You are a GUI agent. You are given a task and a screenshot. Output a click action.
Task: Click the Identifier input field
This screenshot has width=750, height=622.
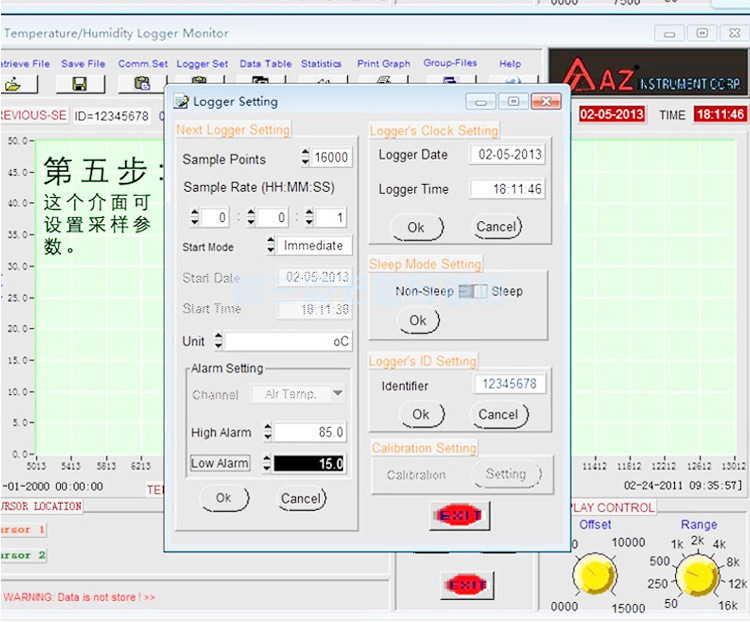[x=509, y=384]
